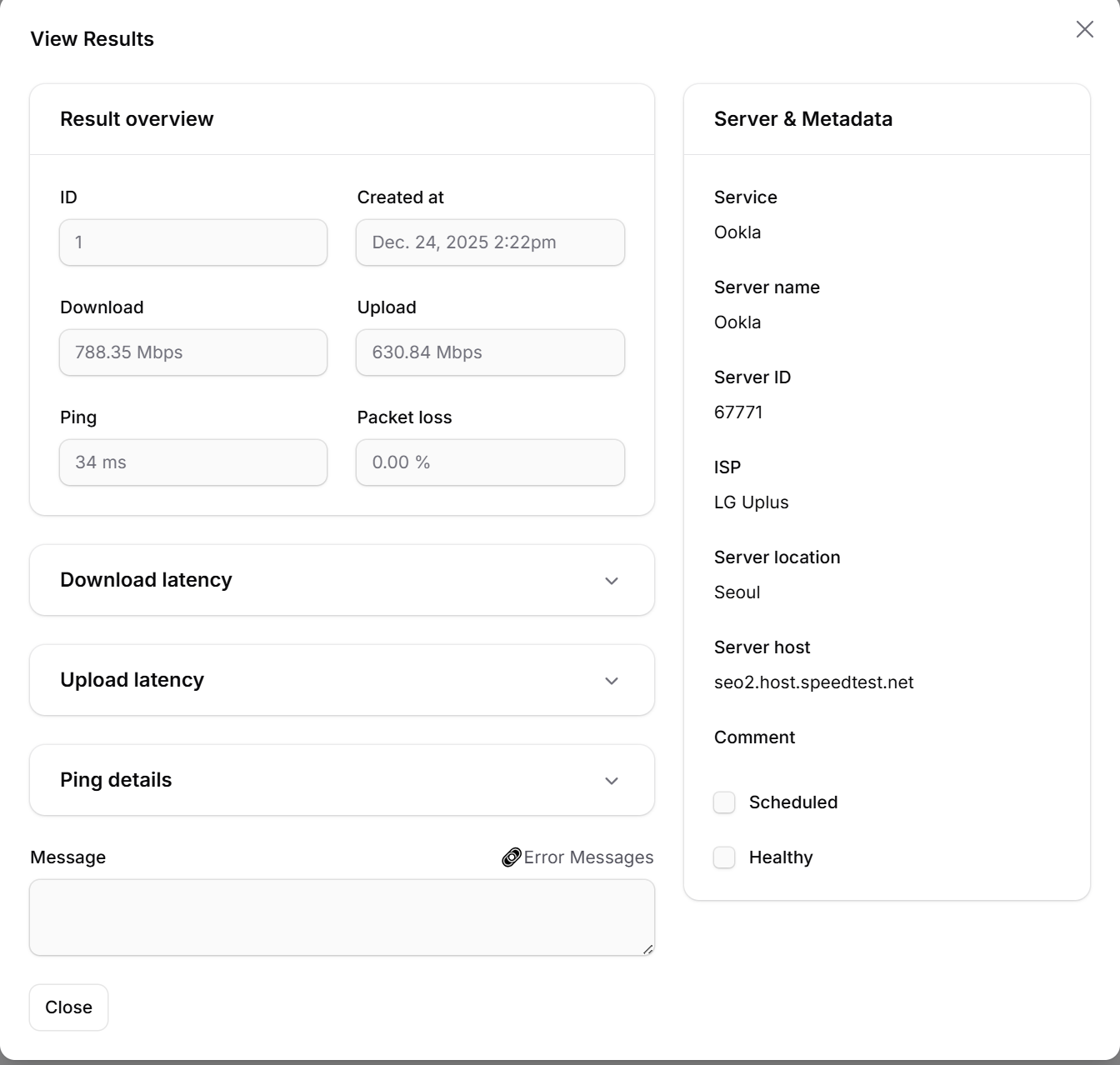
Task: Click inside the Message text area
Action: tap(342, 917)
